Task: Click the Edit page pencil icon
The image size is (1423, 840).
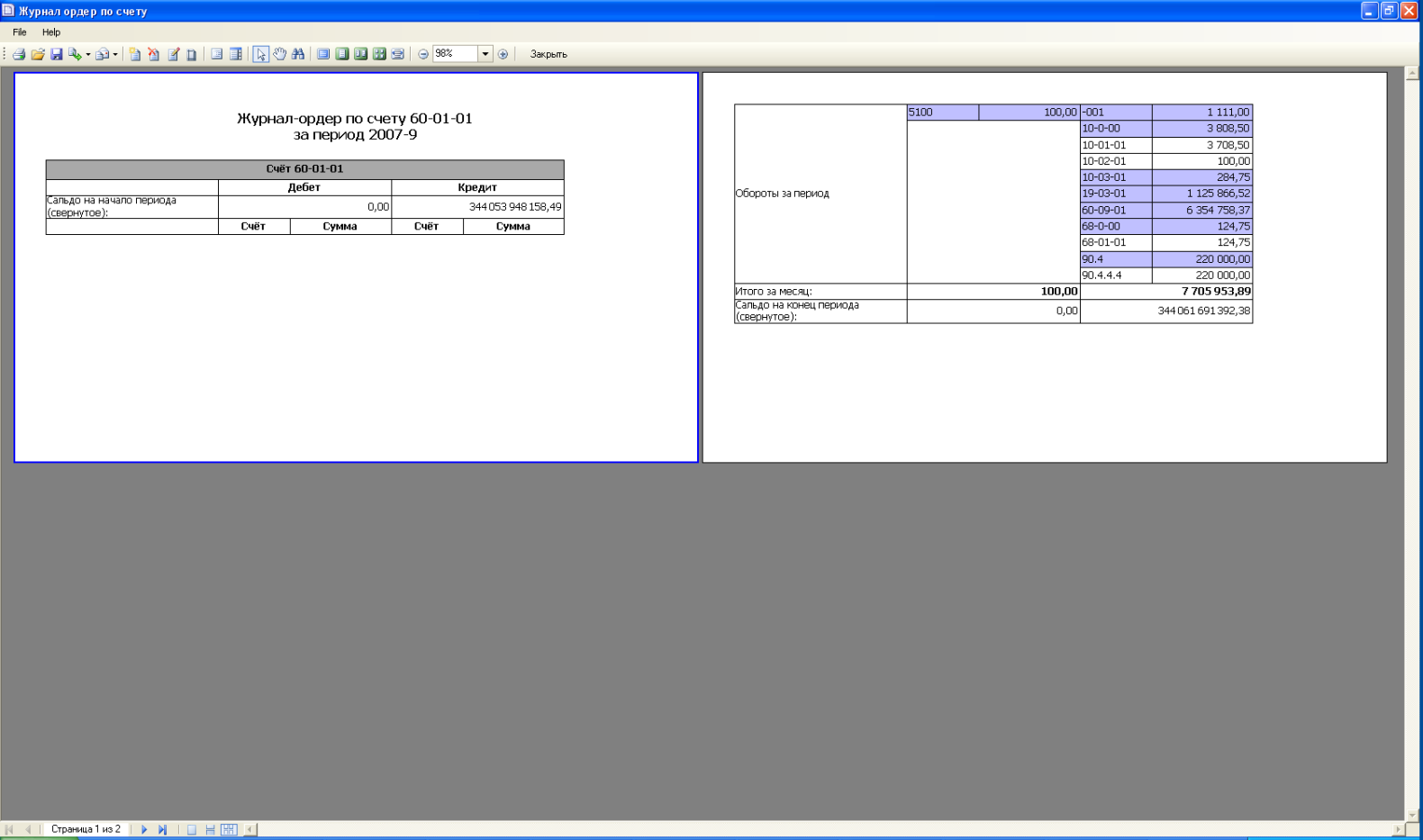Action: click(x=173, y=54)
